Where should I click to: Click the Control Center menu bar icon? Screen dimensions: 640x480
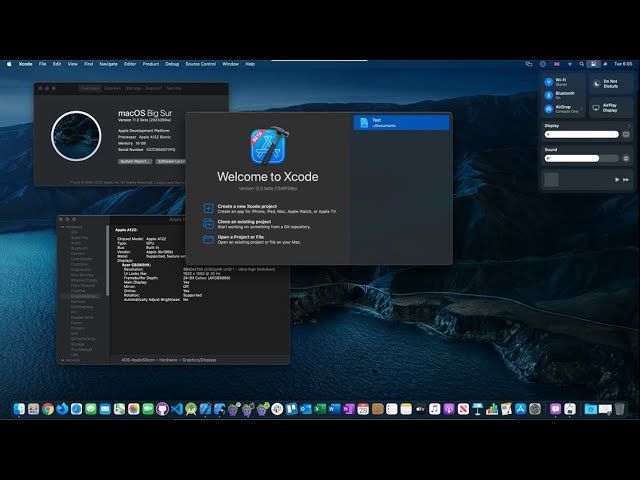[593, 64]
